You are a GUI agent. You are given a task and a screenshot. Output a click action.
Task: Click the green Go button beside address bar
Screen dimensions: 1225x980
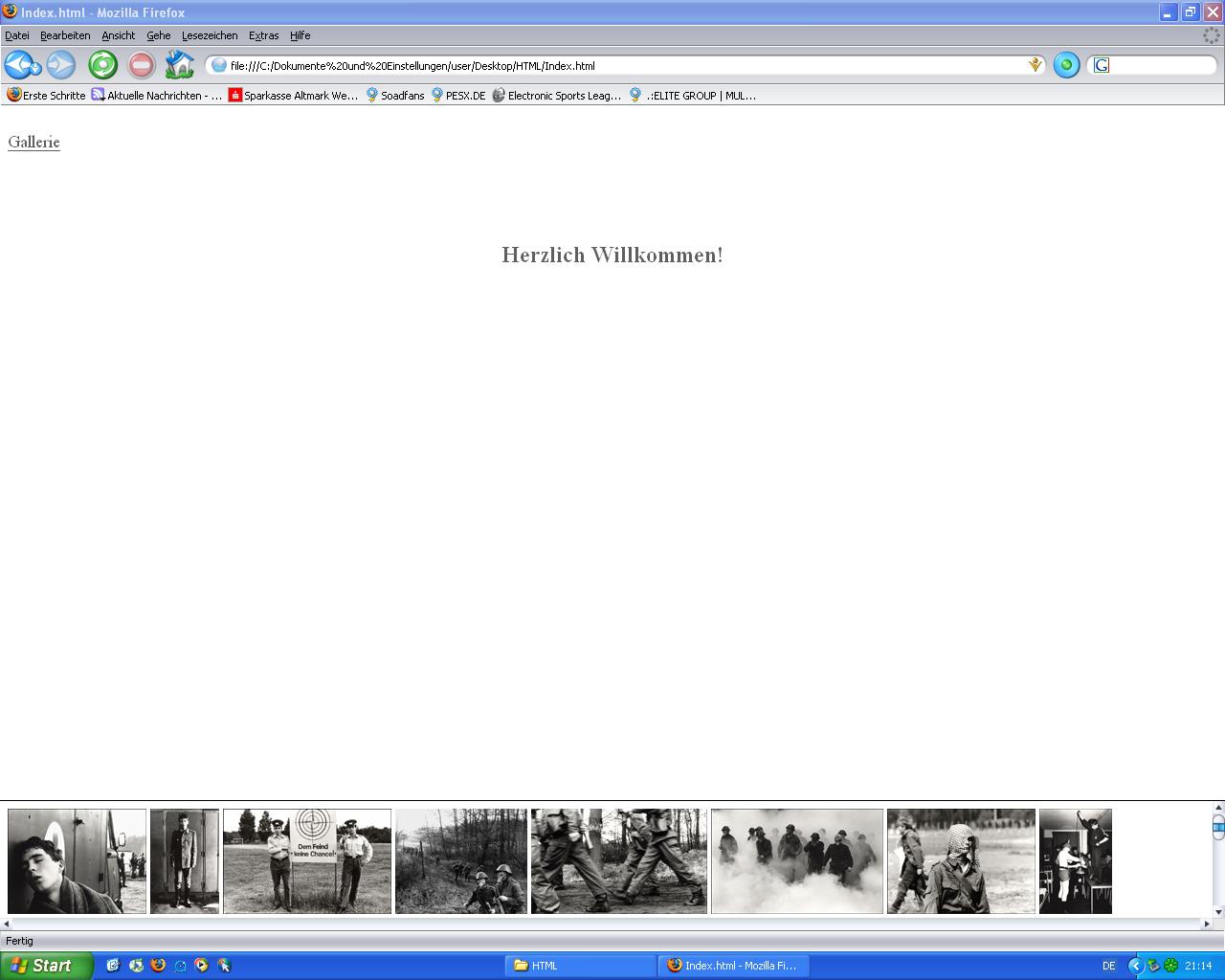point(1066,65)
